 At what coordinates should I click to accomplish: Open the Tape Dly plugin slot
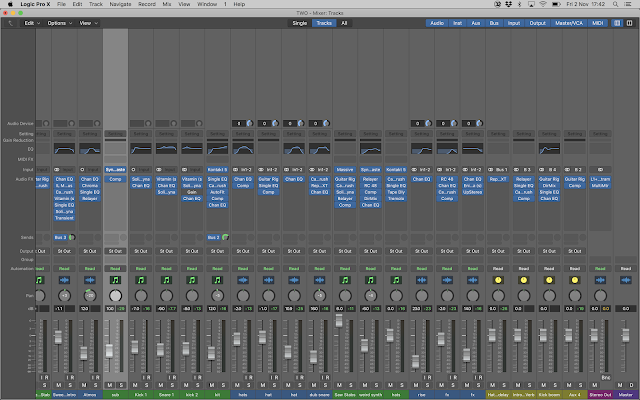pyautogui.click(x=396, y=192)
